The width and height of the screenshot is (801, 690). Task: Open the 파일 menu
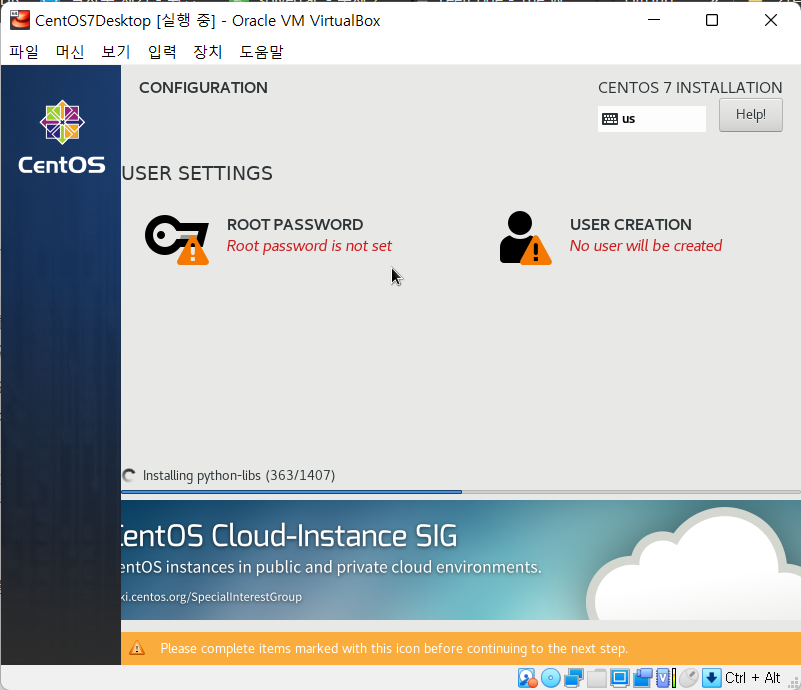[23, 52]
